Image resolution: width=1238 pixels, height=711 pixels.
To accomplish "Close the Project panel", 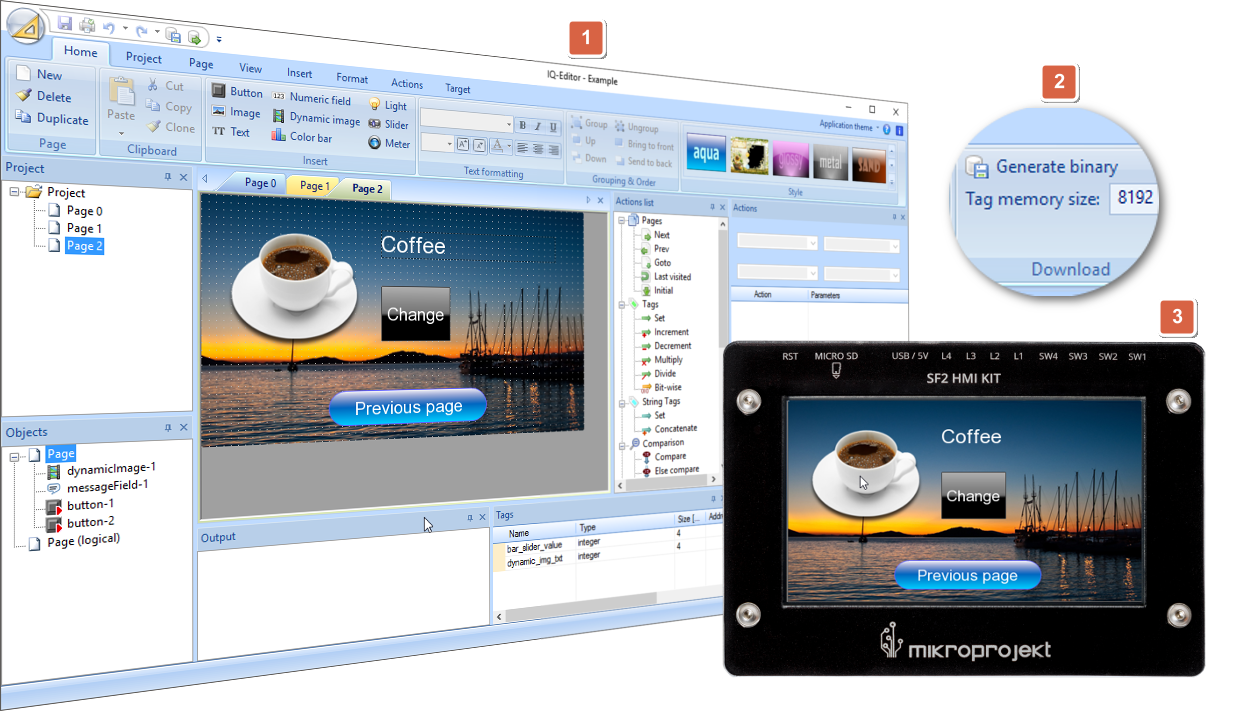I will (x=183, y=177).
